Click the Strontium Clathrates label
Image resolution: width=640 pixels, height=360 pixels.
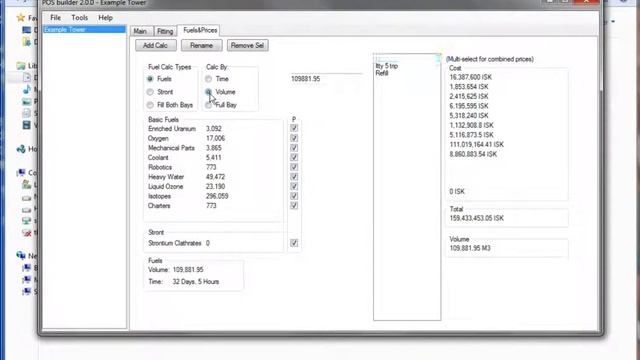175,243
